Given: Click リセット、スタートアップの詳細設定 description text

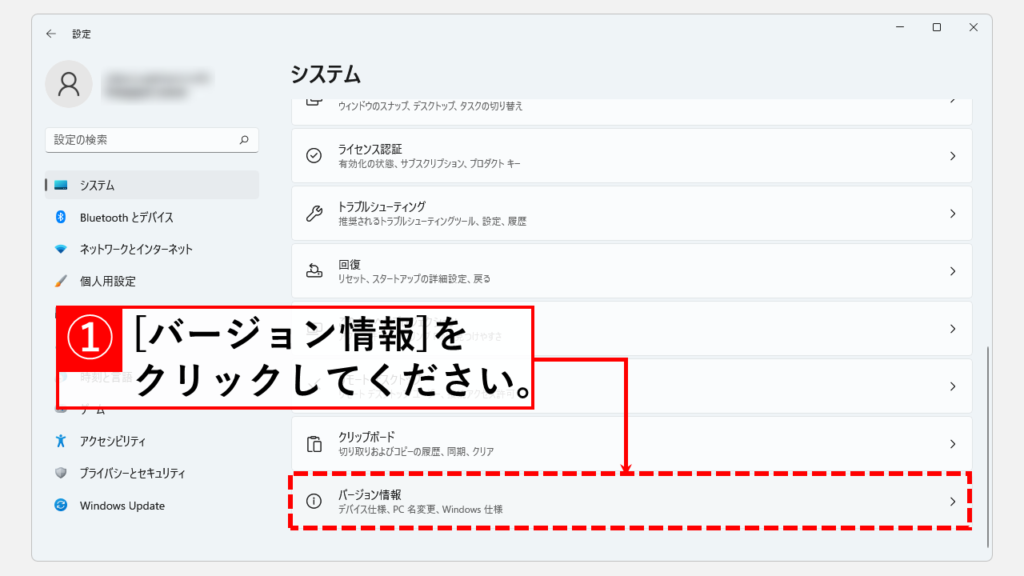Looking at the screenshot, I should coord(414,279).
